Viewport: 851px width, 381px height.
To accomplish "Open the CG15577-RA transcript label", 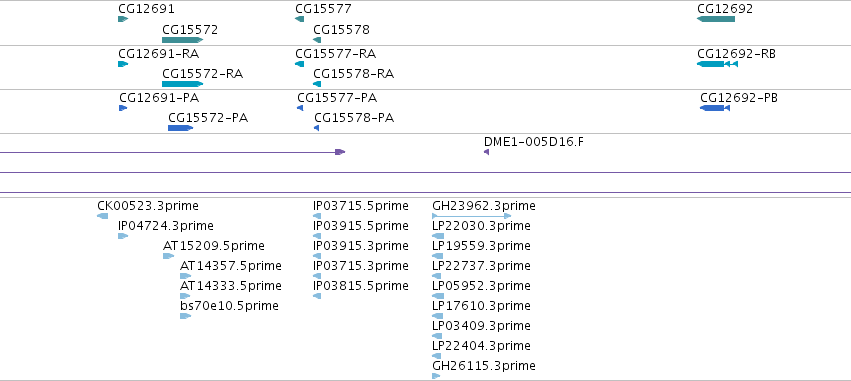I will 335,54.
